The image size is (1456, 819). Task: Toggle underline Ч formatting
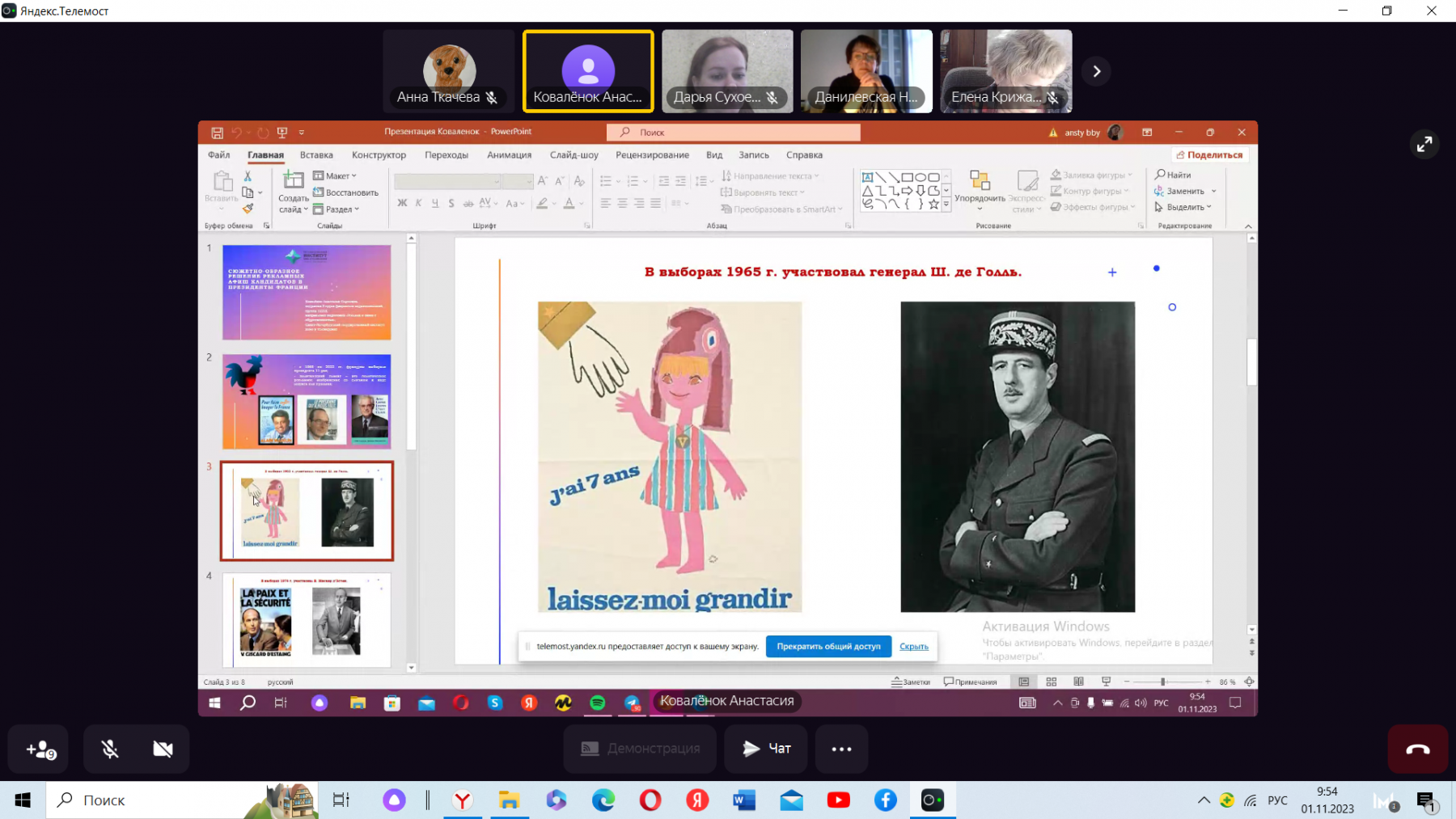point(435,204)
